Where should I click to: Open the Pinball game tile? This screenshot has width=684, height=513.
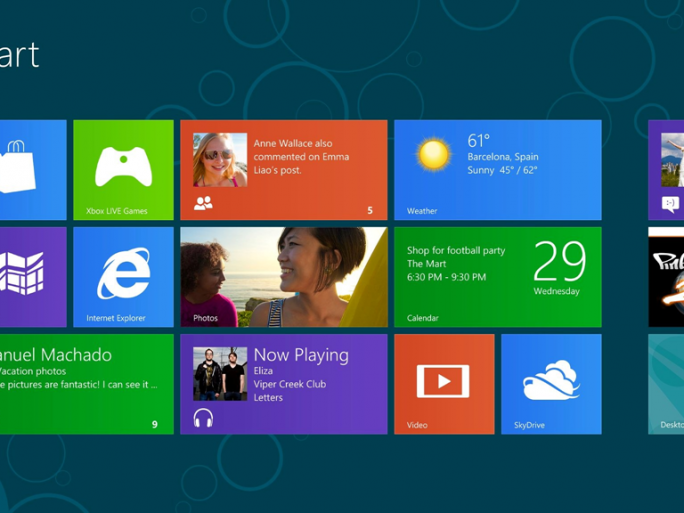click(x=666, y=277)
